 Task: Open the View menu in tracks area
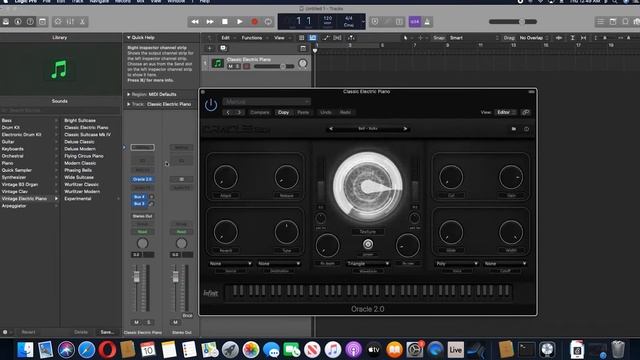pyautogui.click(x=279, y=38)
